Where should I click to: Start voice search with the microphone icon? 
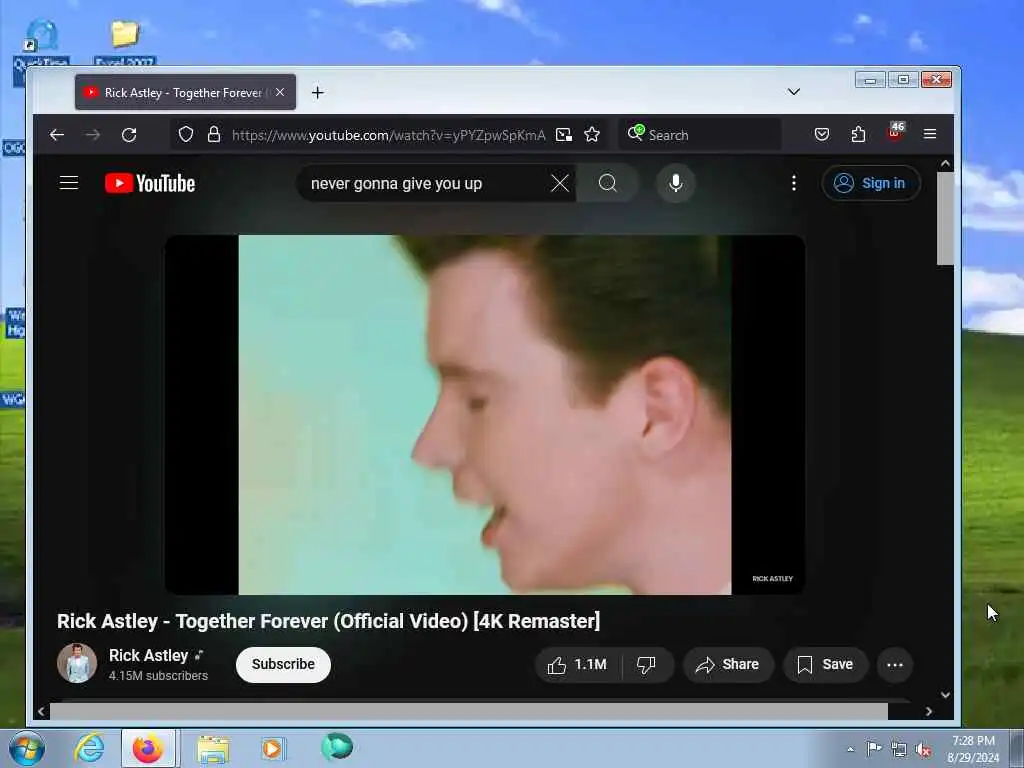click(676, 184)
